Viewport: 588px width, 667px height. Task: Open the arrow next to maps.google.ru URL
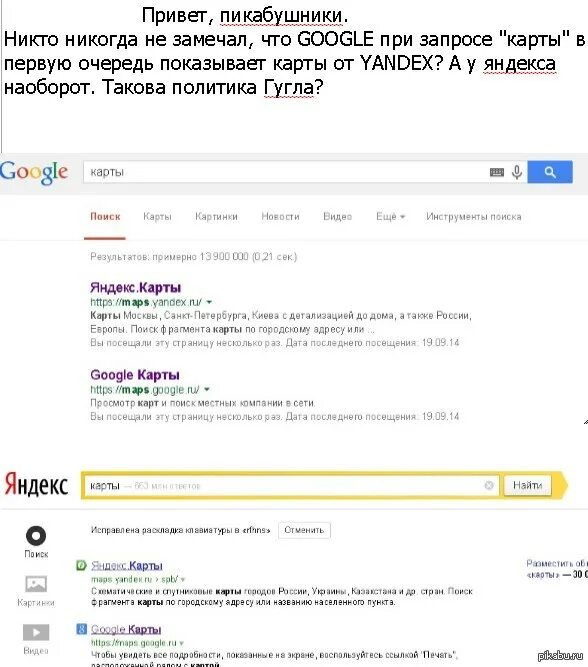(207, 389)
